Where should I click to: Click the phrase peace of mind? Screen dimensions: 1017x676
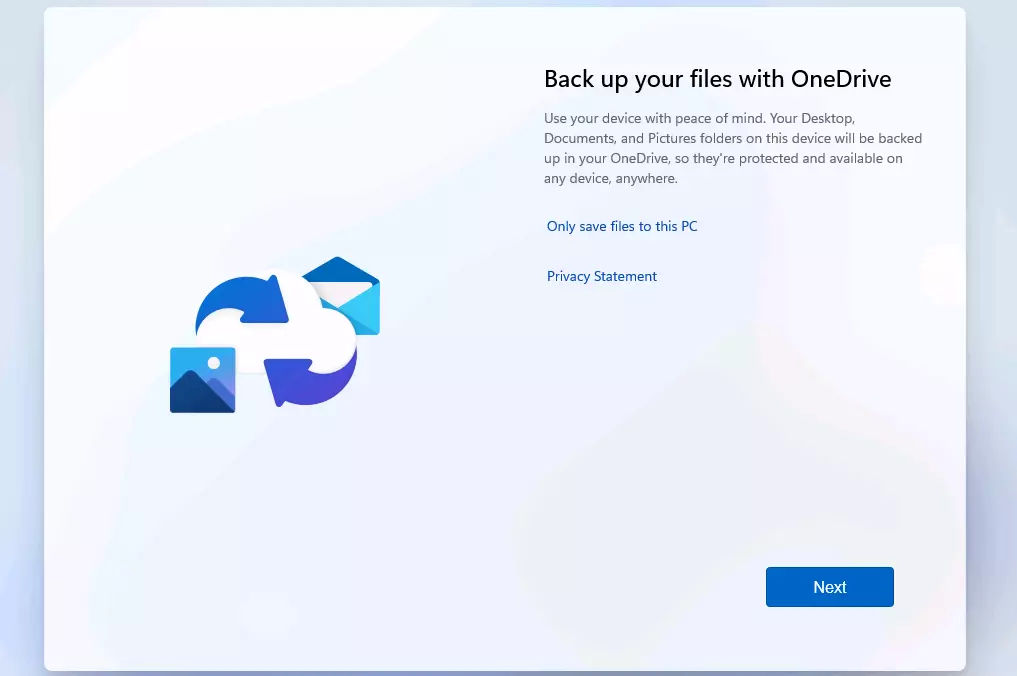click(717, 118)
